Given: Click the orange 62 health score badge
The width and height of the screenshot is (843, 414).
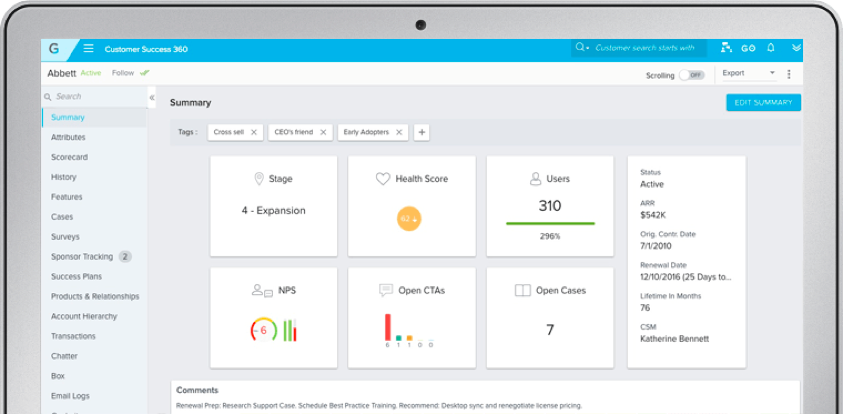Looking at the screenshot, I should point(409,219).
